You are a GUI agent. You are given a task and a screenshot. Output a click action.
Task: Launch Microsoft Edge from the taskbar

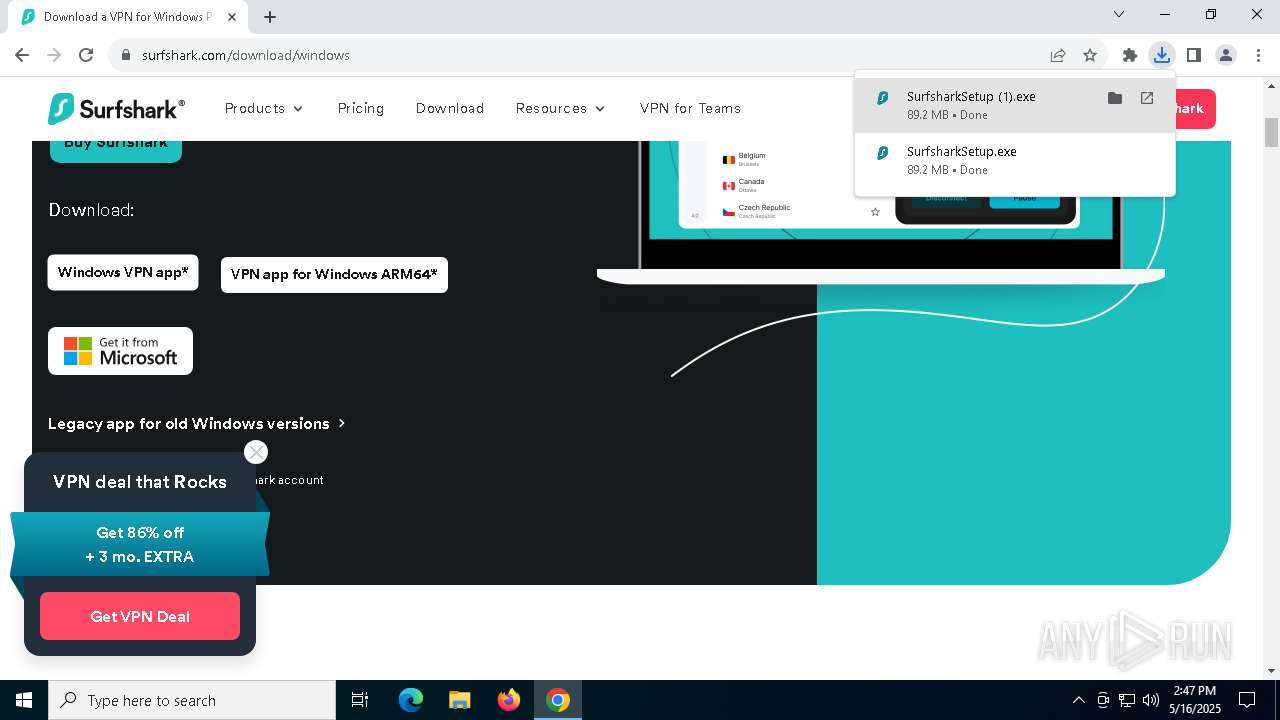tap(411, 700)
